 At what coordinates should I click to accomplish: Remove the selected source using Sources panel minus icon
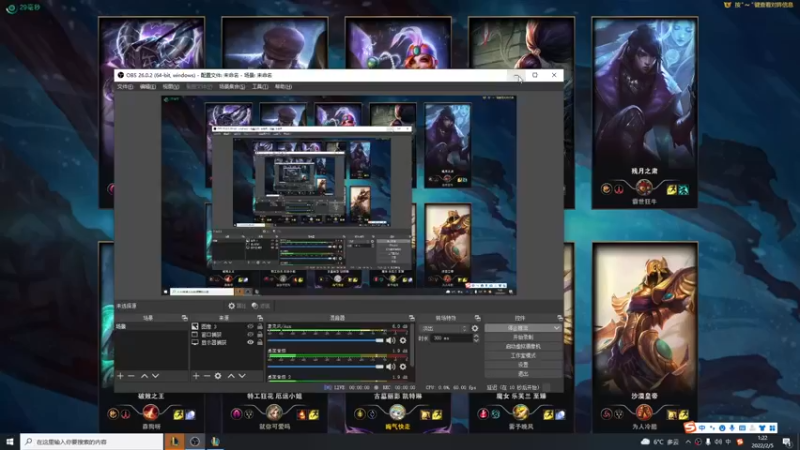coord(207,376)
